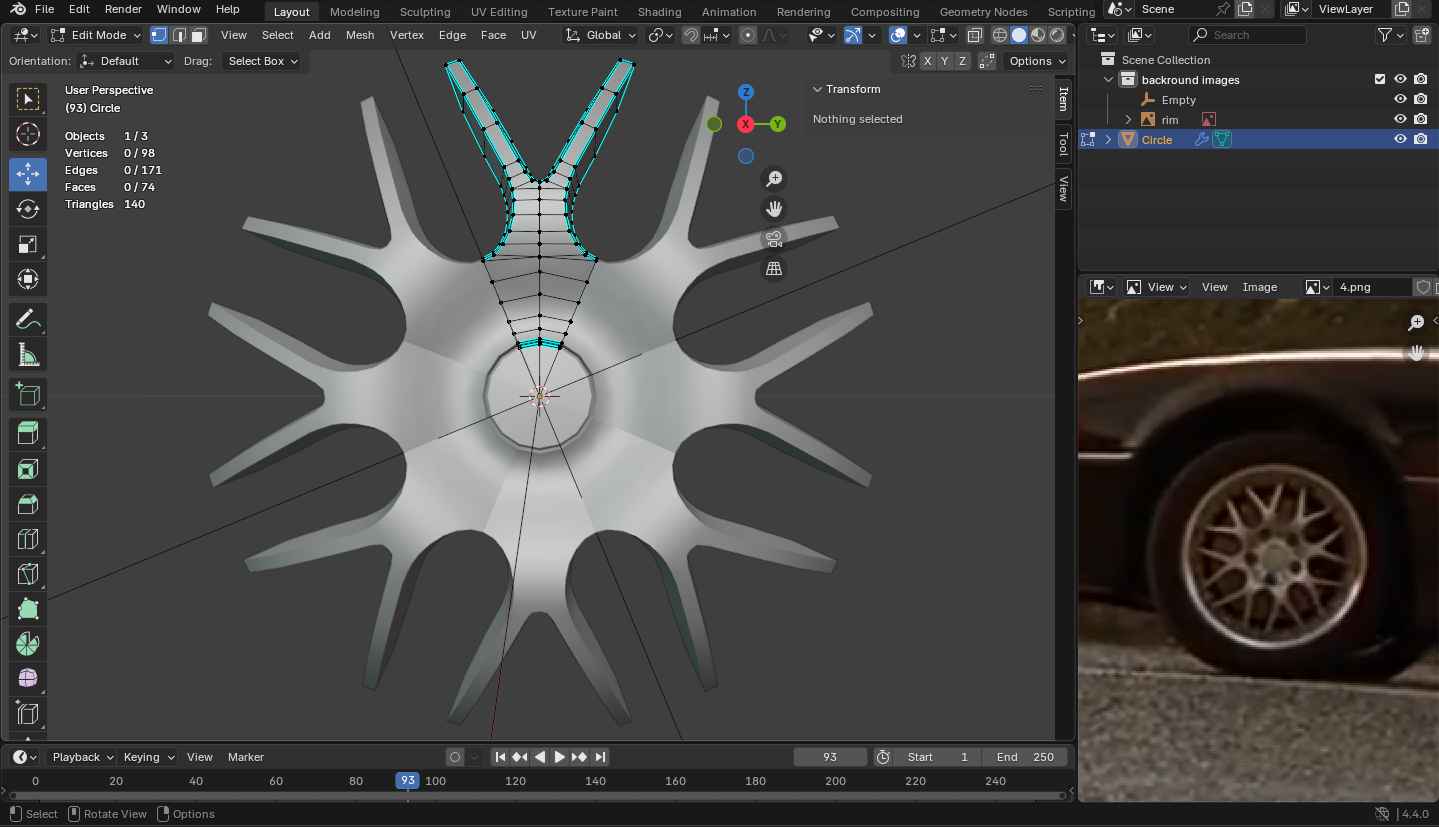Pick the Extrude Region tool

click(28, 433)
